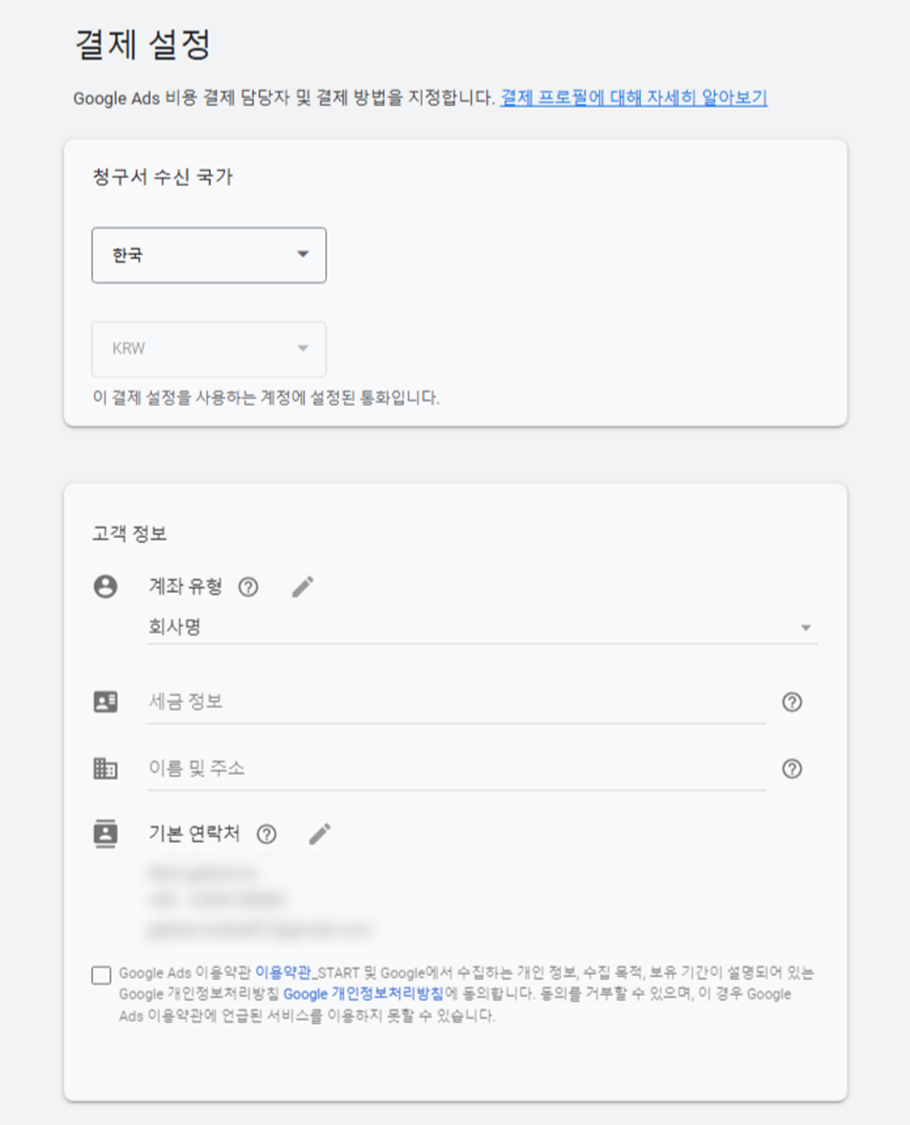
Task: Check the Google Ads 이용약관 agreement checkbox
Action: point(101,975)
